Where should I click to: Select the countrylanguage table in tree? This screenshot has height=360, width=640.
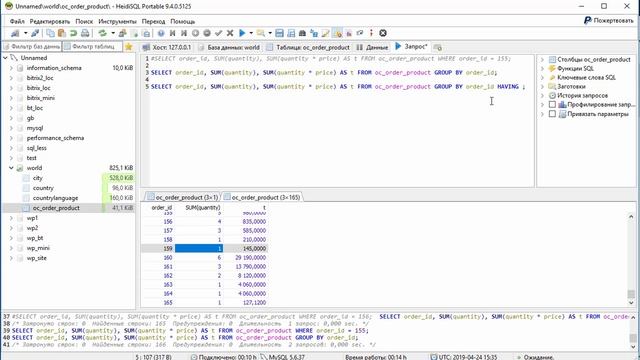pyautogui.click(x=55, y=198)
